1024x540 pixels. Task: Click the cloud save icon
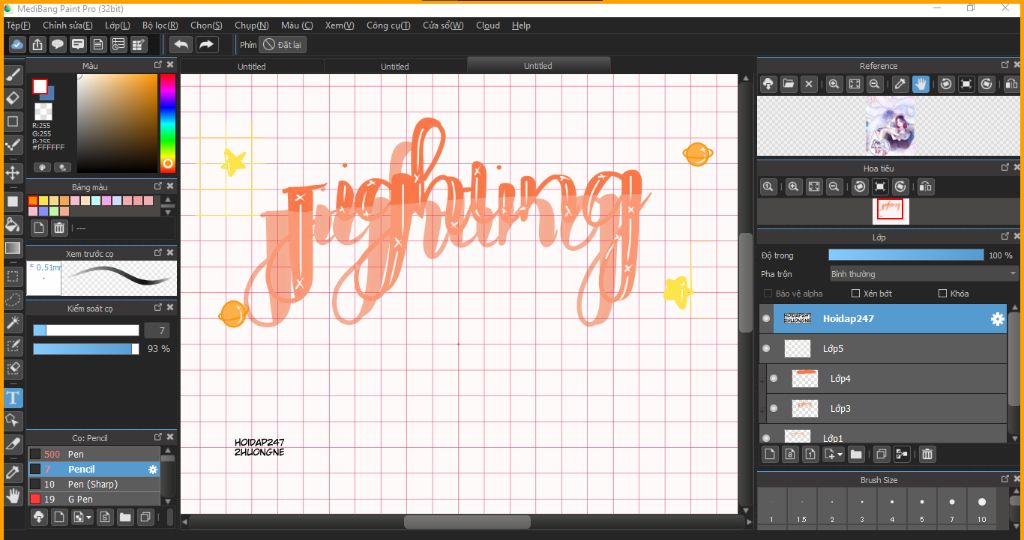tap(17, 44)
